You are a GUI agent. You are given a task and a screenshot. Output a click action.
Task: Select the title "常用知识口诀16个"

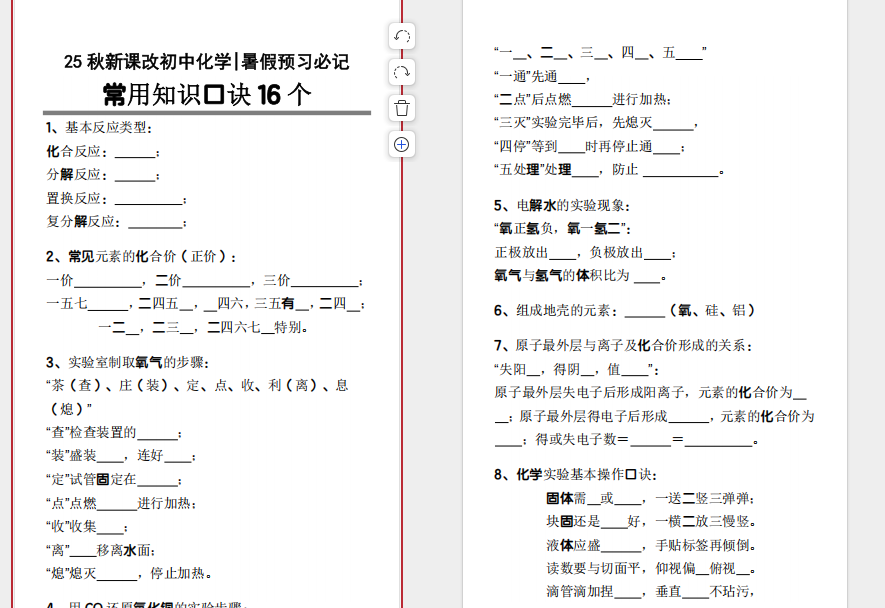click(x=207, y=95)
